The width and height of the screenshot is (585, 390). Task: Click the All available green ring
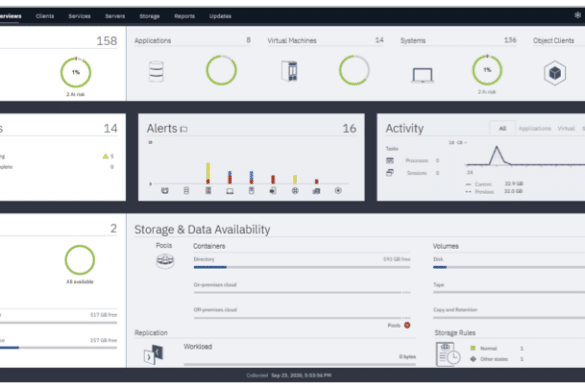coord(80,260)
